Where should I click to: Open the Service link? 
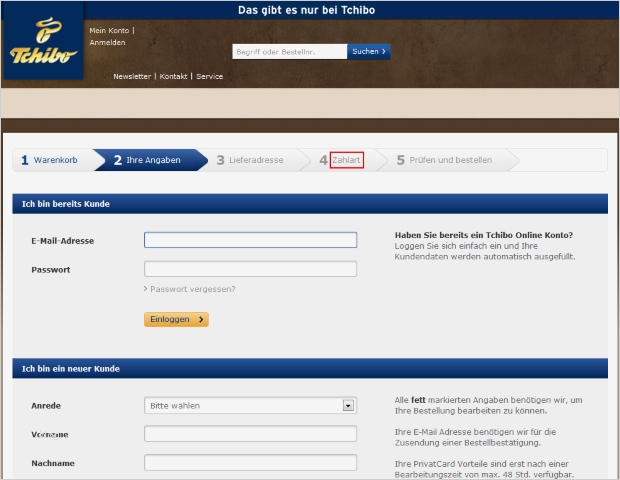(x=210, y=76)
